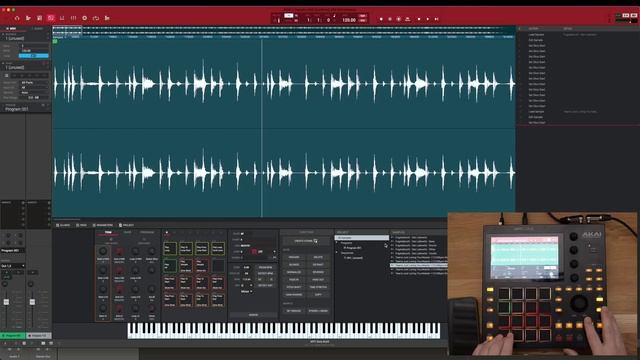Viewport: 640px width, 360px height.
Task: Apply FADE IN to the sample
Action: [294, 280]
